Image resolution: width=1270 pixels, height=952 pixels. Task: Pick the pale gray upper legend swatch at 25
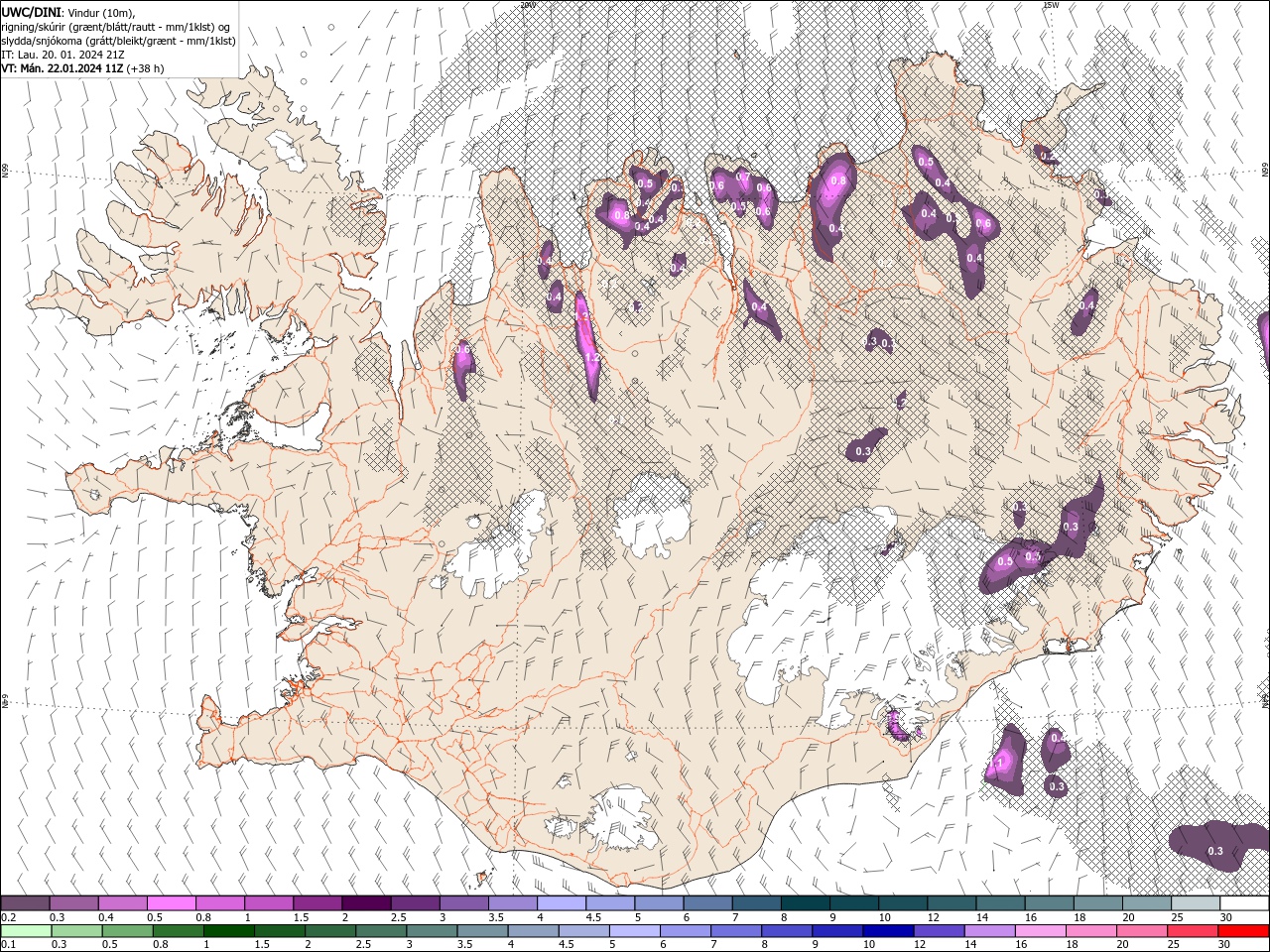coord(1196,903)
